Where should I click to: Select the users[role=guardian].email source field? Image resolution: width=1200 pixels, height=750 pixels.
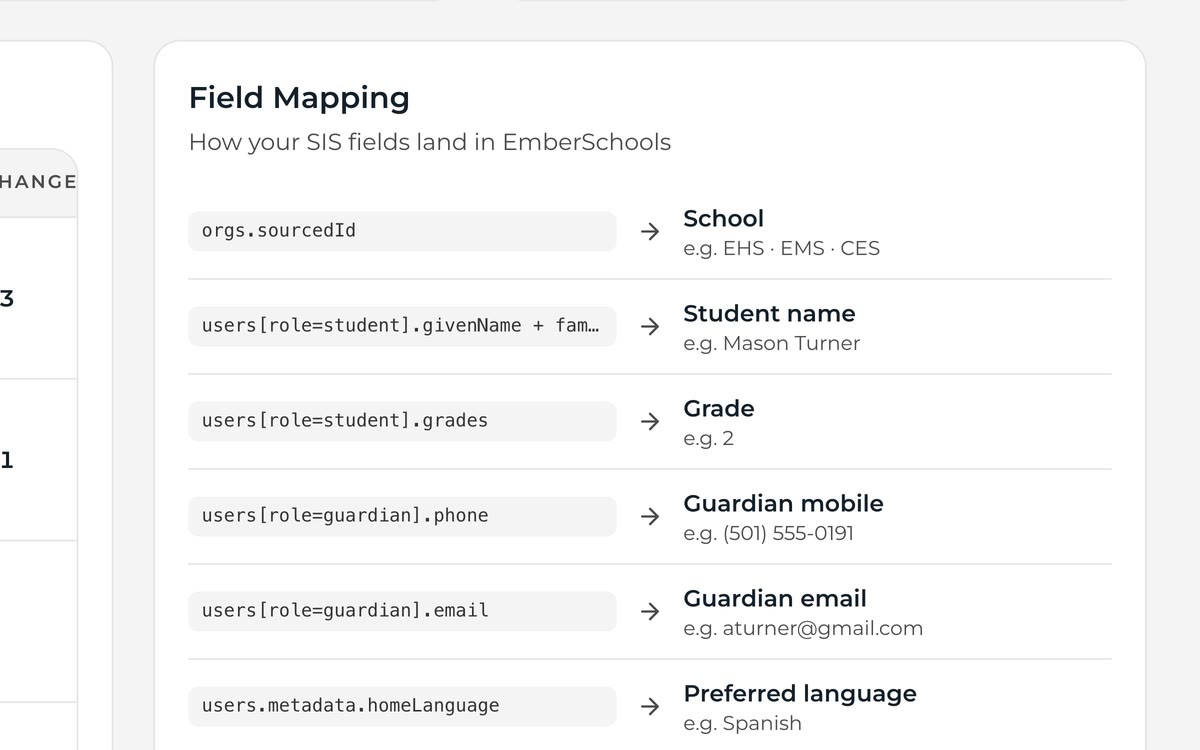(x=402, y=611)
